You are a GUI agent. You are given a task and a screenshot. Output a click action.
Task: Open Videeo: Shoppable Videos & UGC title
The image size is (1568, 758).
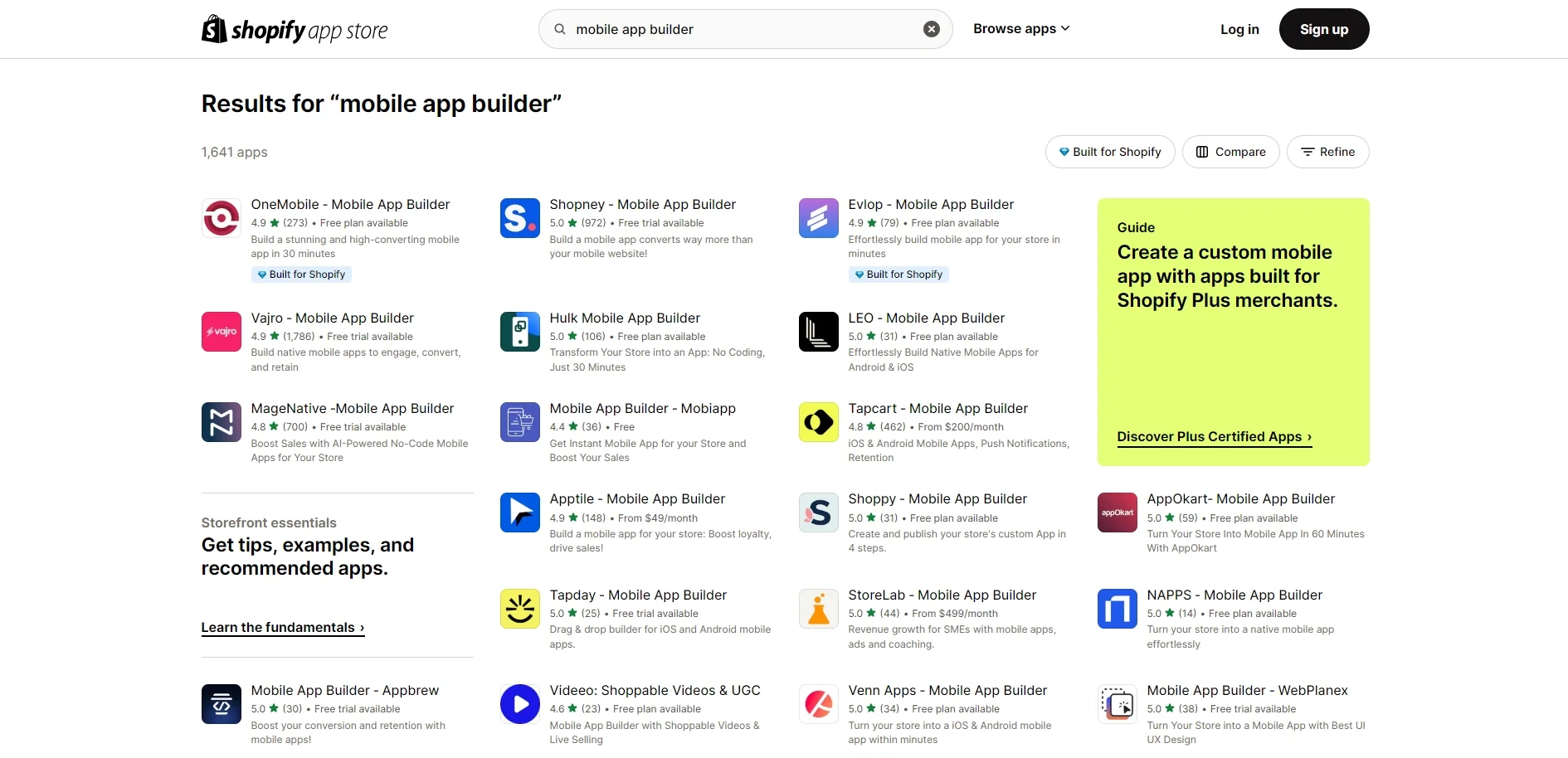(655, 691)
